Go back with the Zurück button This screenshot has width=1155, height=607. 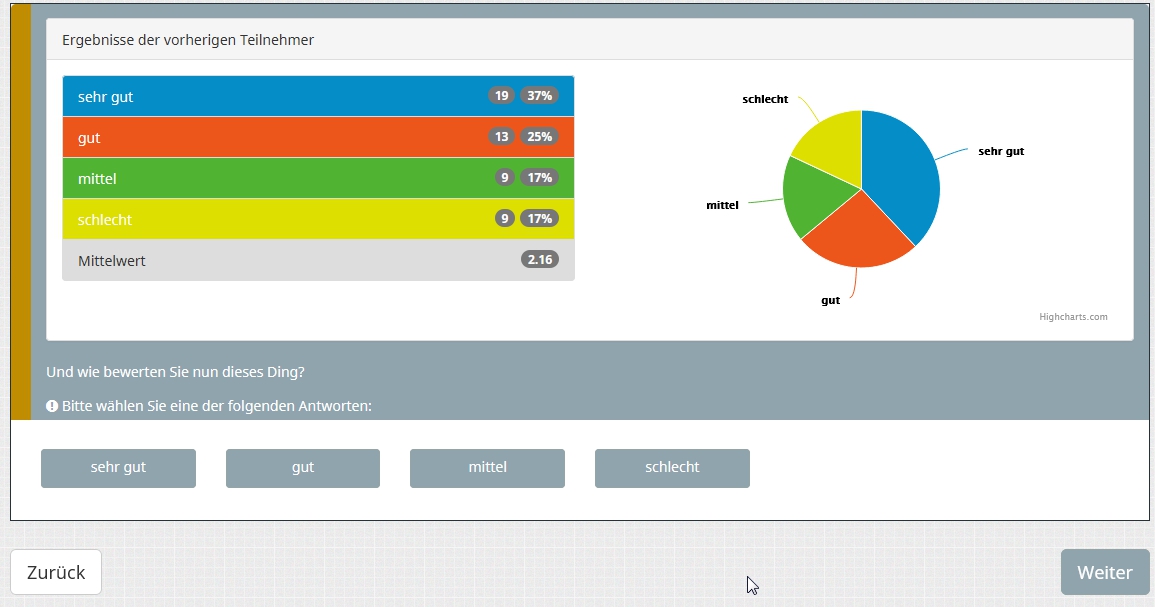56,573
